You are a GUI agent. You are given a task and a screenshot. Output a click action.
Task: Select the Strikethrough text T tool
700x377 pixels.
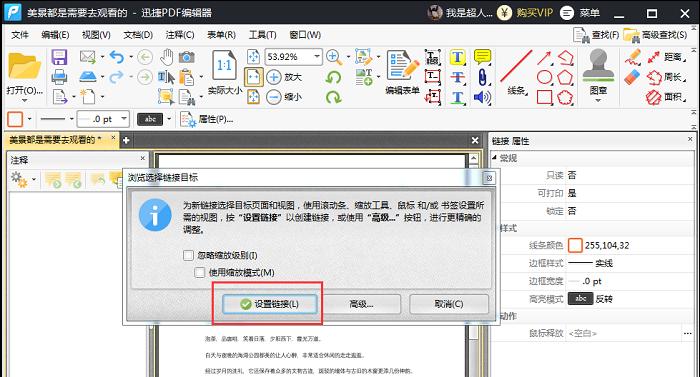tap(458, 77)
